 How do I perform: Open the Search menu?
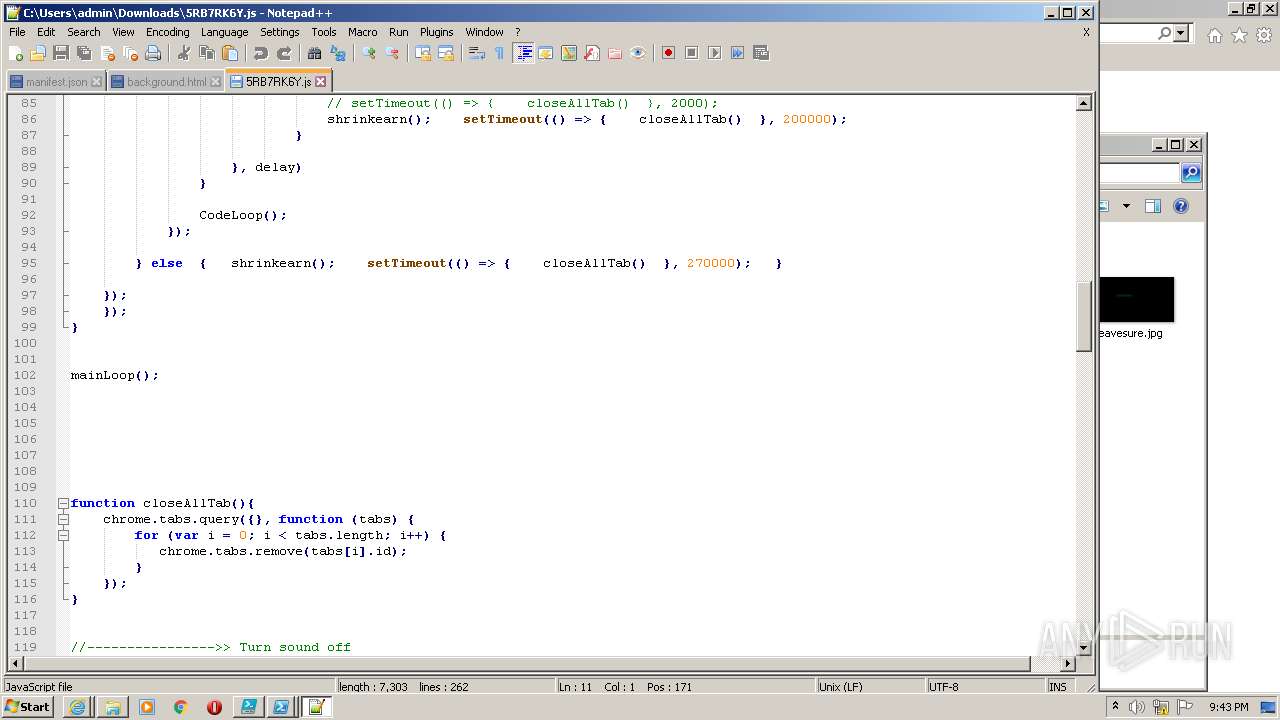[84, 32]
